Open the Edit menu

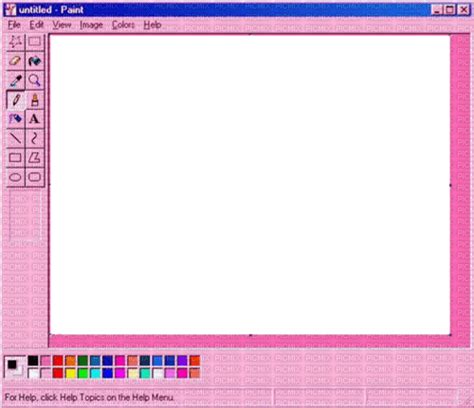click(36, 25)
